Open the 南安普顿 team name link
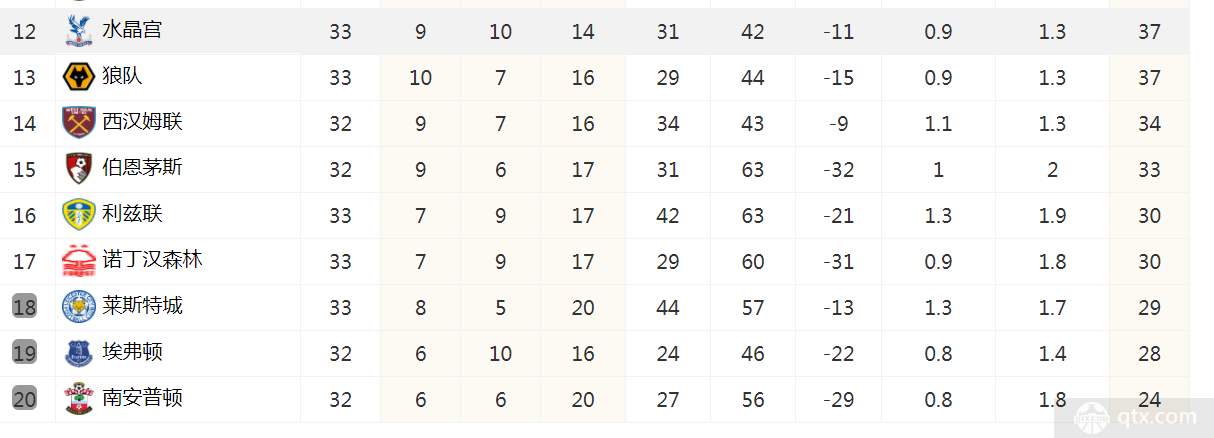Image resolution: width=1214 pixels, height=438 pixels. 142,398
